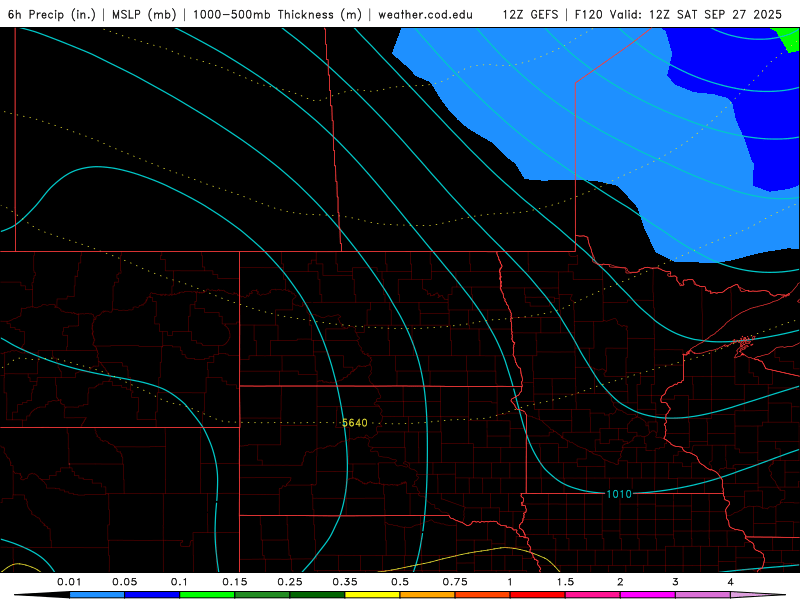
Task: Select the violet 3–4 legend swatch
Action: coord(703,595)
